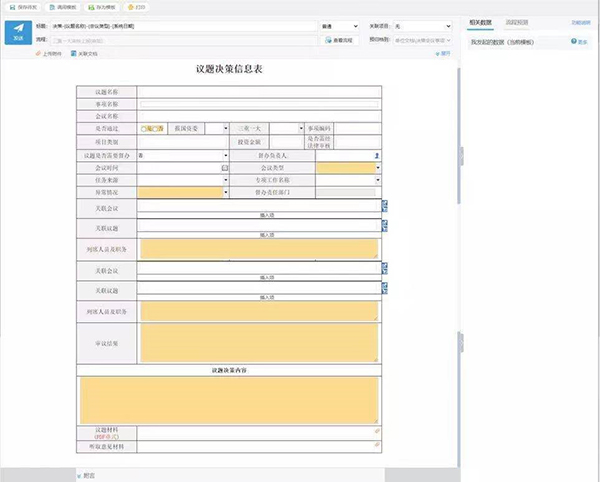Click the 更多 help link in right panel

pos(579,42)
